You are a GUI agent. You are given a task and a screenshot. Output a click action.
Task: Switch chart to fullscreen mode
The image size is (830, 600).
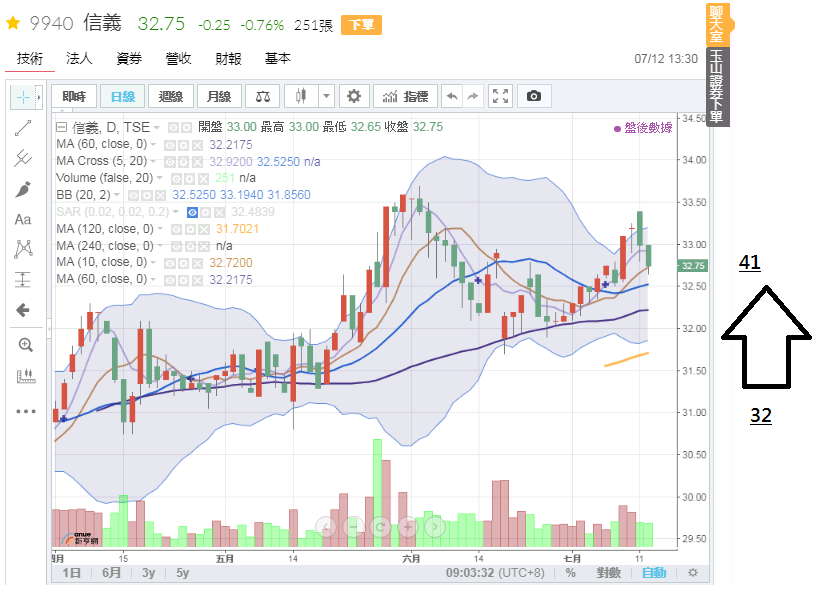500,96
